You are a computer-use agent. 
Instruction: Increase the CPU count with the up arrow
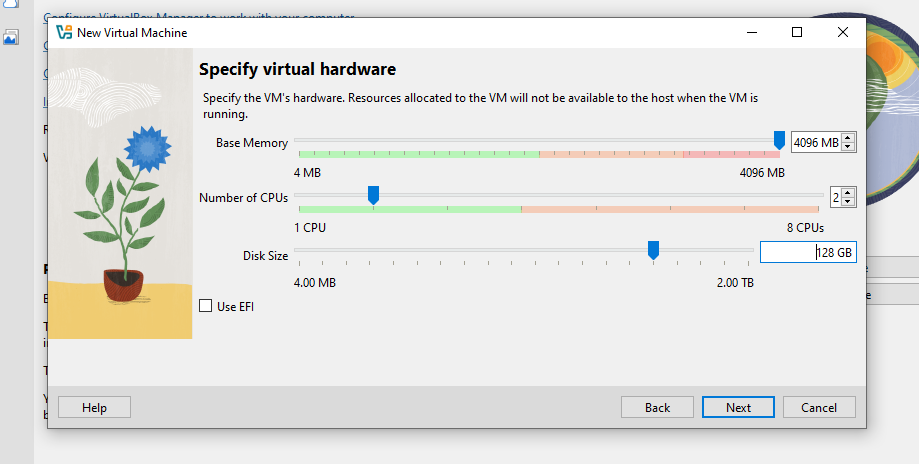(x=849, y=192)
